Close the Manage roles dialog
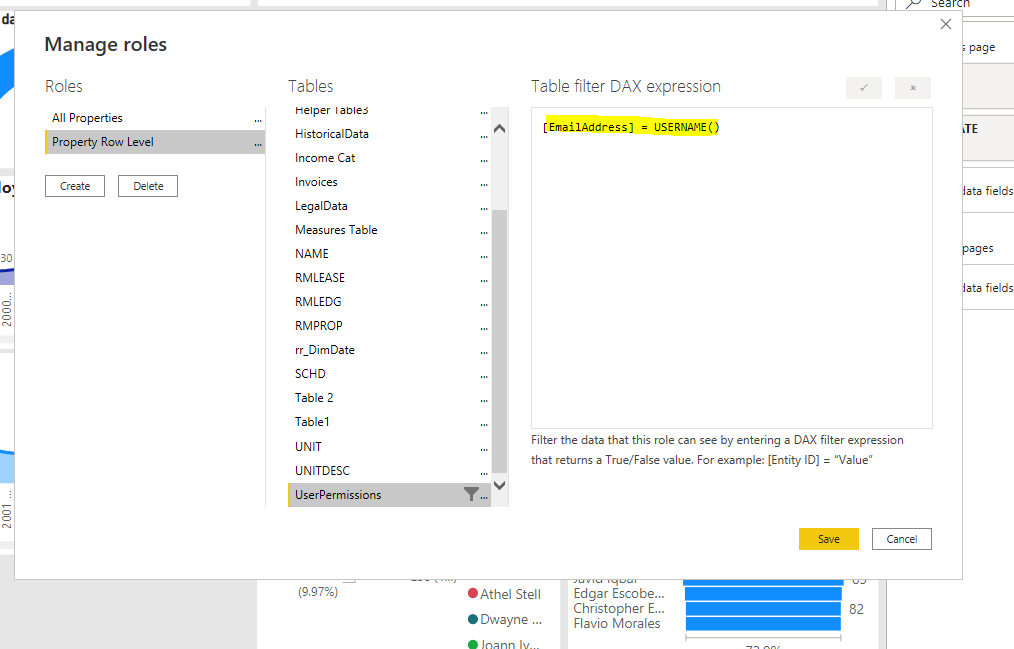 click(945, 25)
